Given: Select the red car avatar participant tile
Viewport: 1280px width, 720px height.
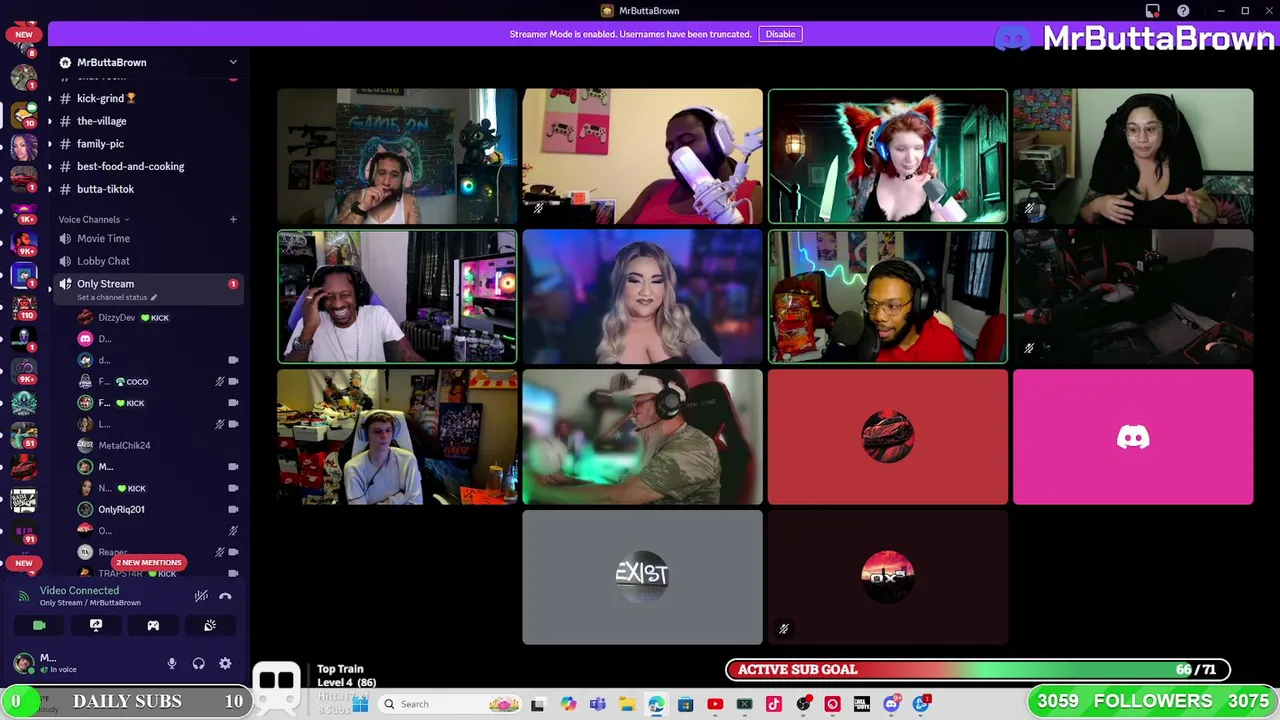Looking at the screenshot, I should tap(888, 437).
